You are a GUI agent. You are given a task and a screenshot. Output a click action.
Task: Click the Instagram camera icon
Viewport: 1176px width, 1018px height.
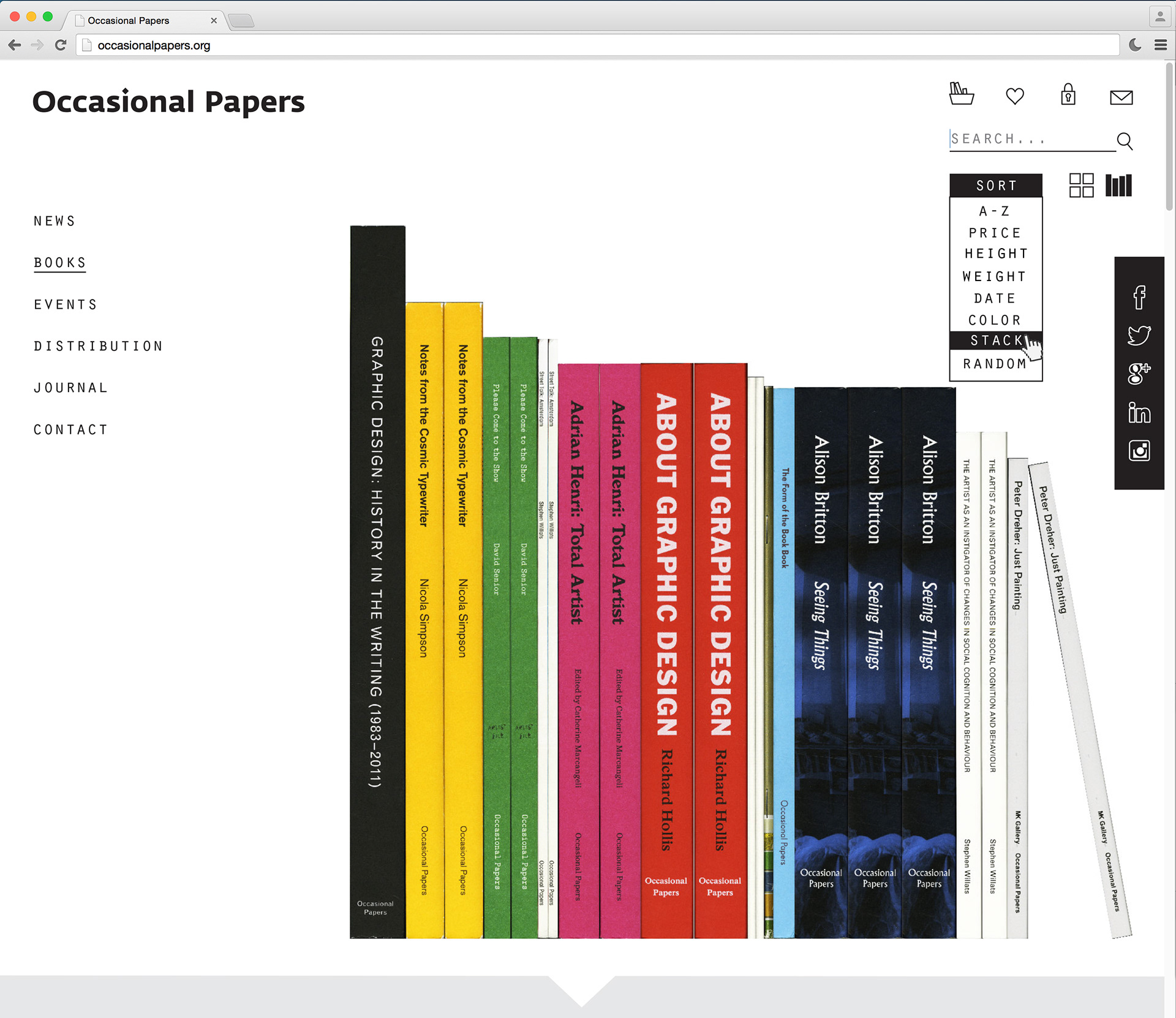(1139, 451)
